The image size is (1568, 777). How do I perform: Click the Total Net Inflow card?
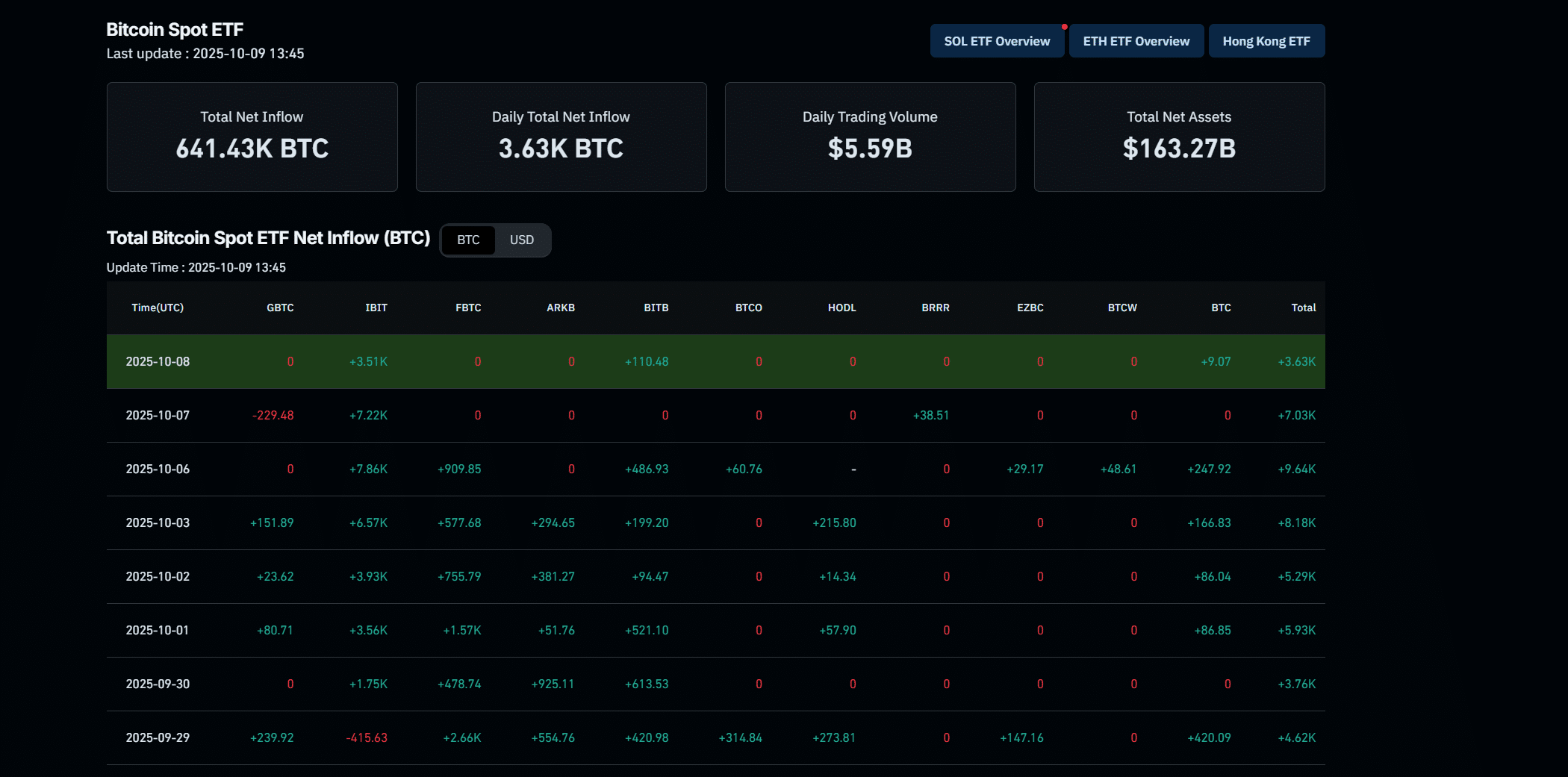pos(252,137)
